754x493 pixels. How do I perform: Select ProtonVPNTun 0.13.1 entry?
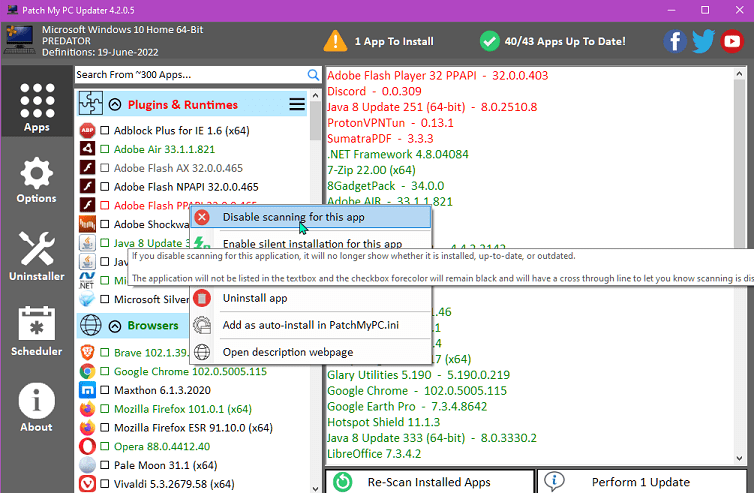point(390,123)
